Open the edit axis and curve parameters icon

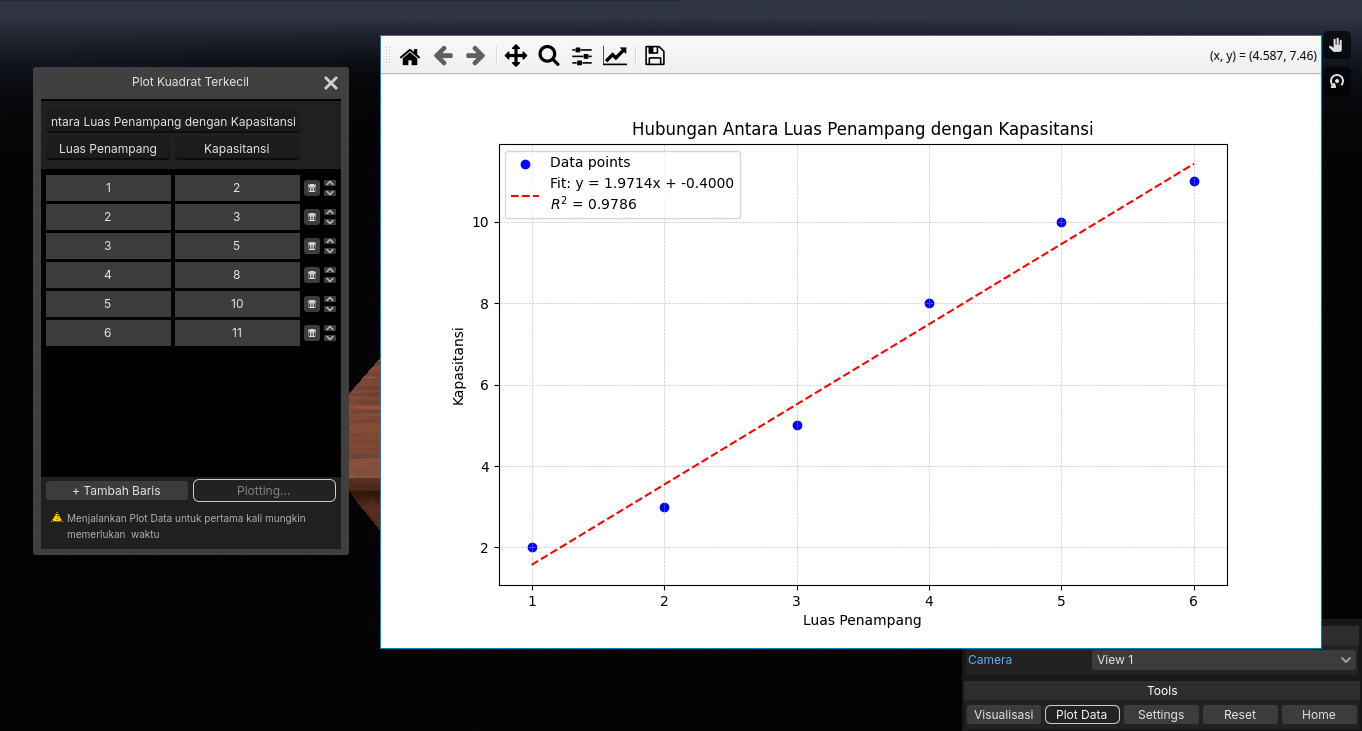[615, 56]
